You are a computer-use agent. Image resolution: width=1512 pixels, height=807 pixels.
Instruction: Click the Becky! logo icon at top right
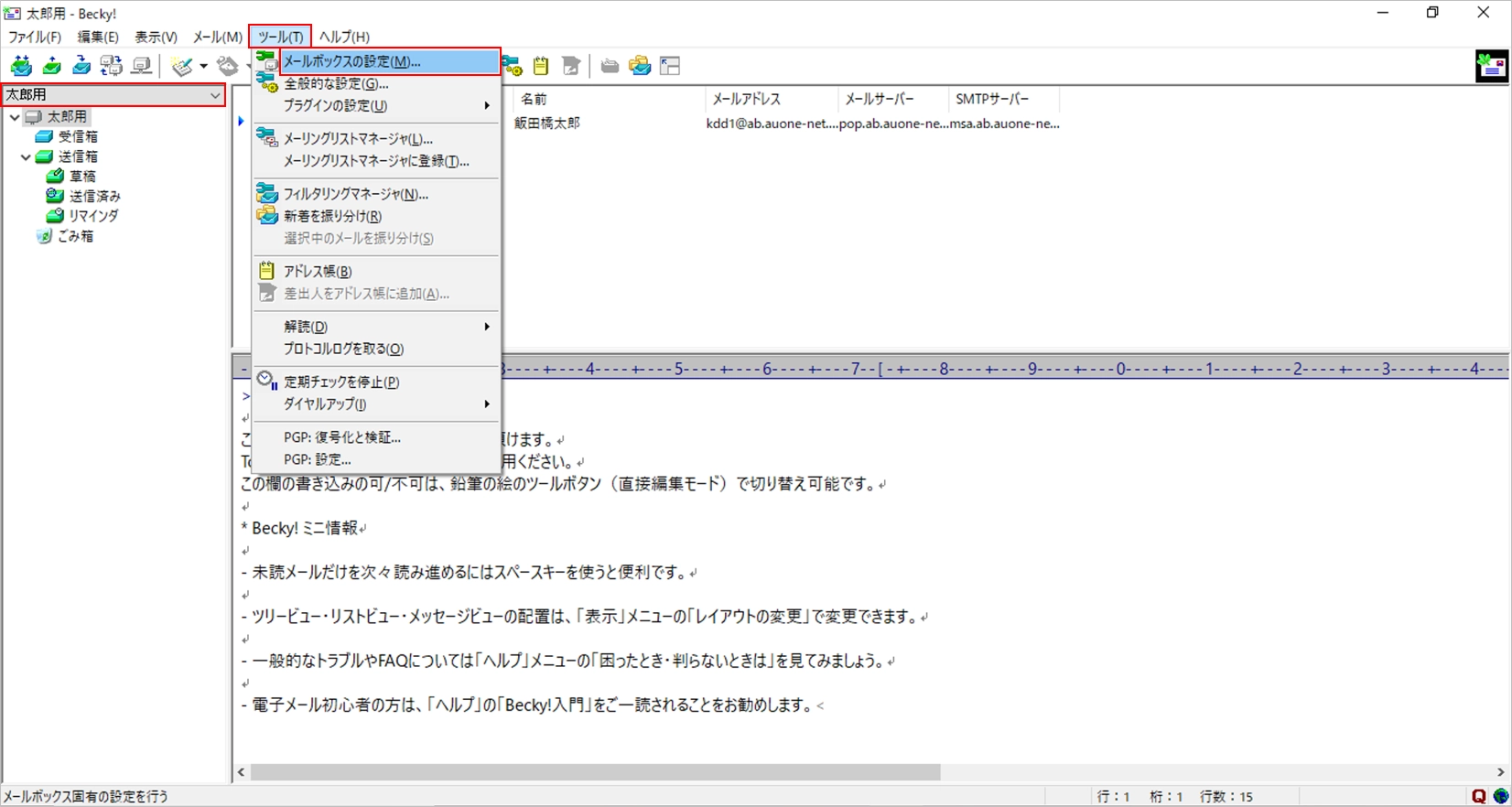tap(1491, 67)
